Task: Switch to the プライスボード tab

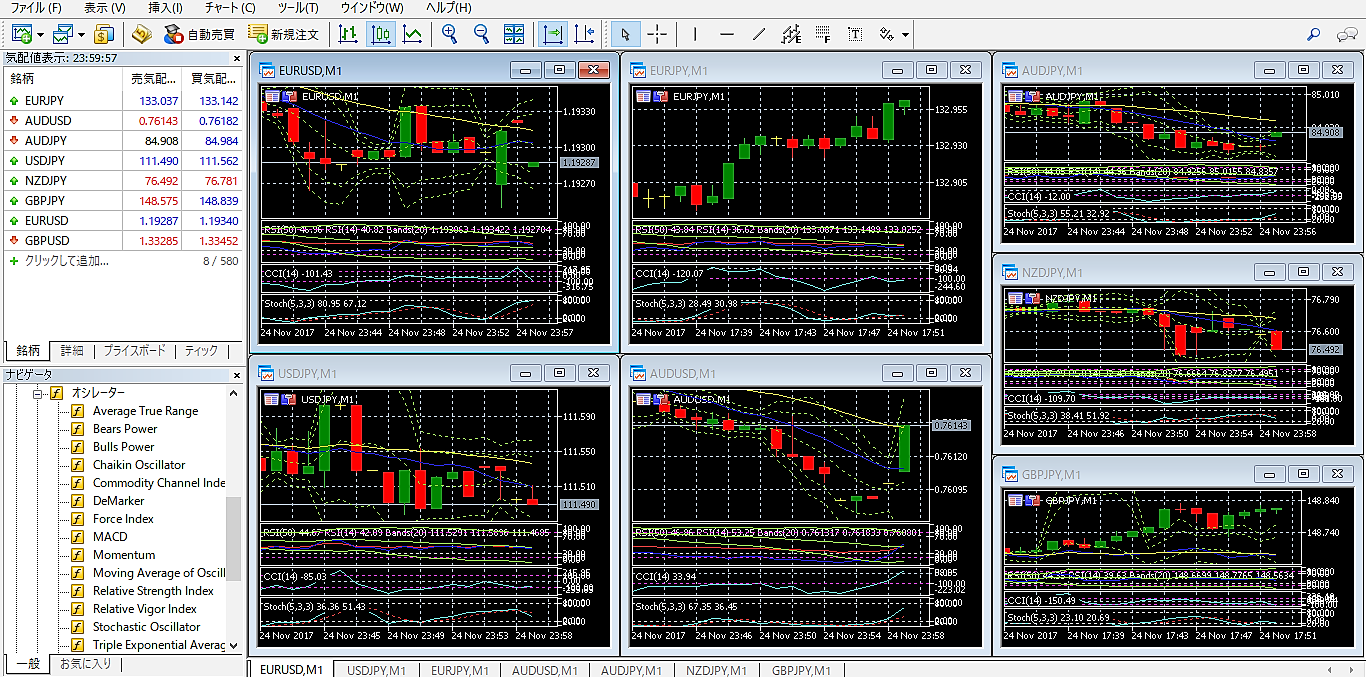Action: [x=134, y=351]
